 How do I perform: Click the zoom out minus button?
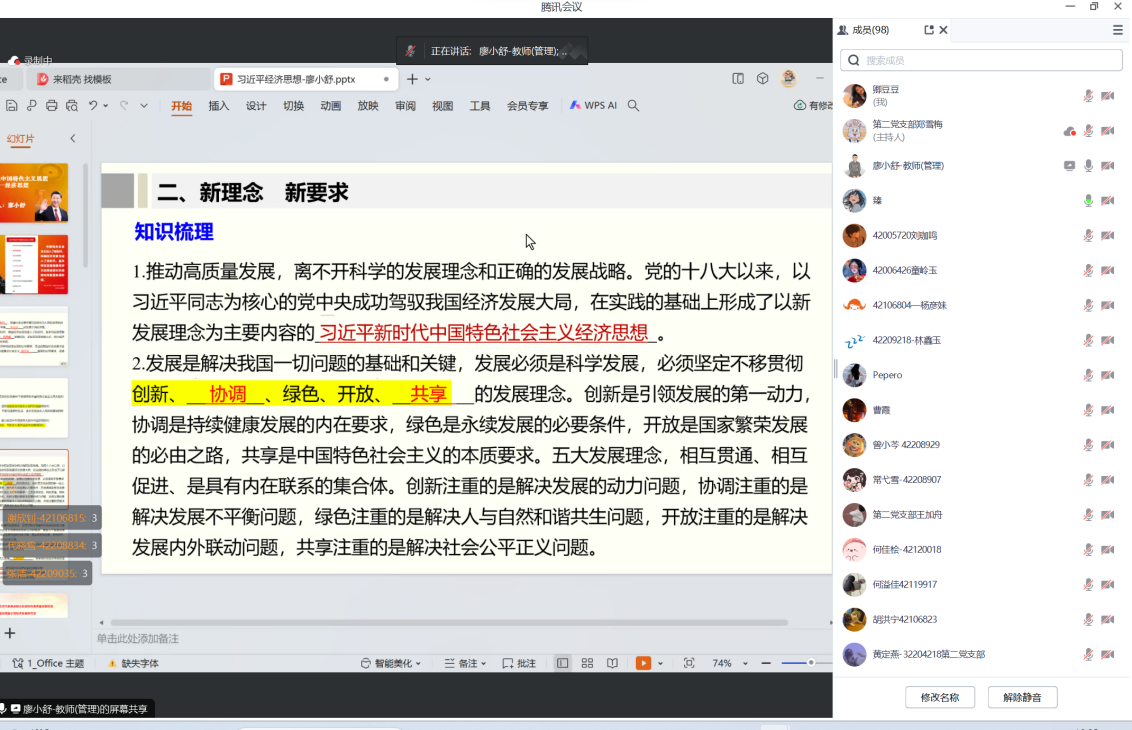766,663
